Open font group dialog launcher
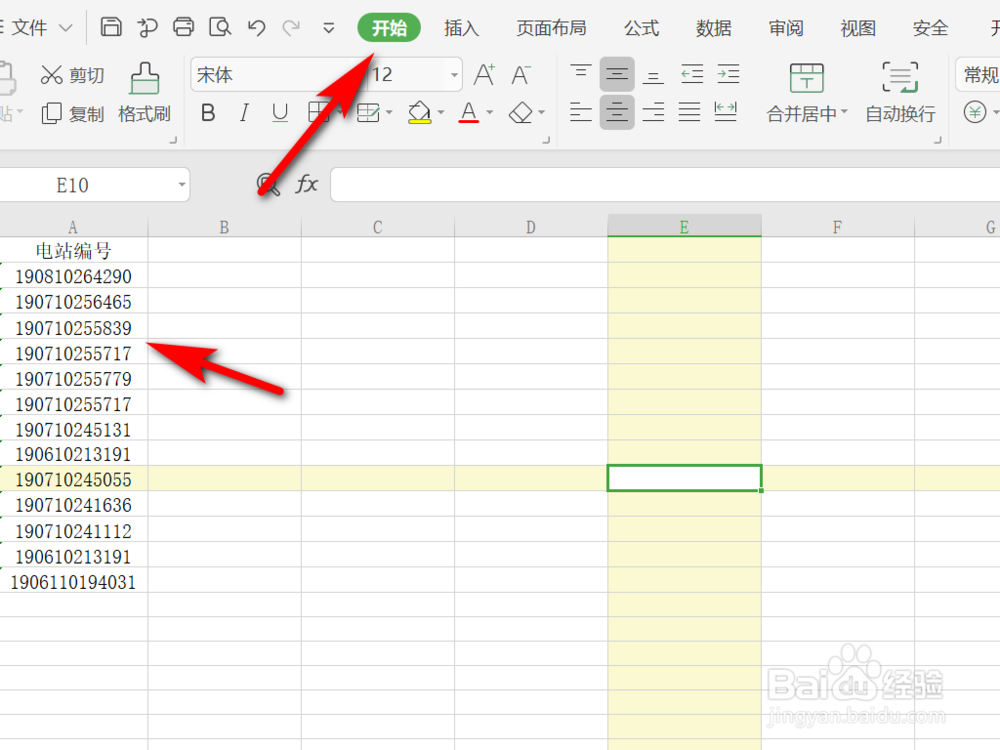Image resolution: width=1000 pixels, height=750 pixels. pyautogui.click(x=546, y=140)
